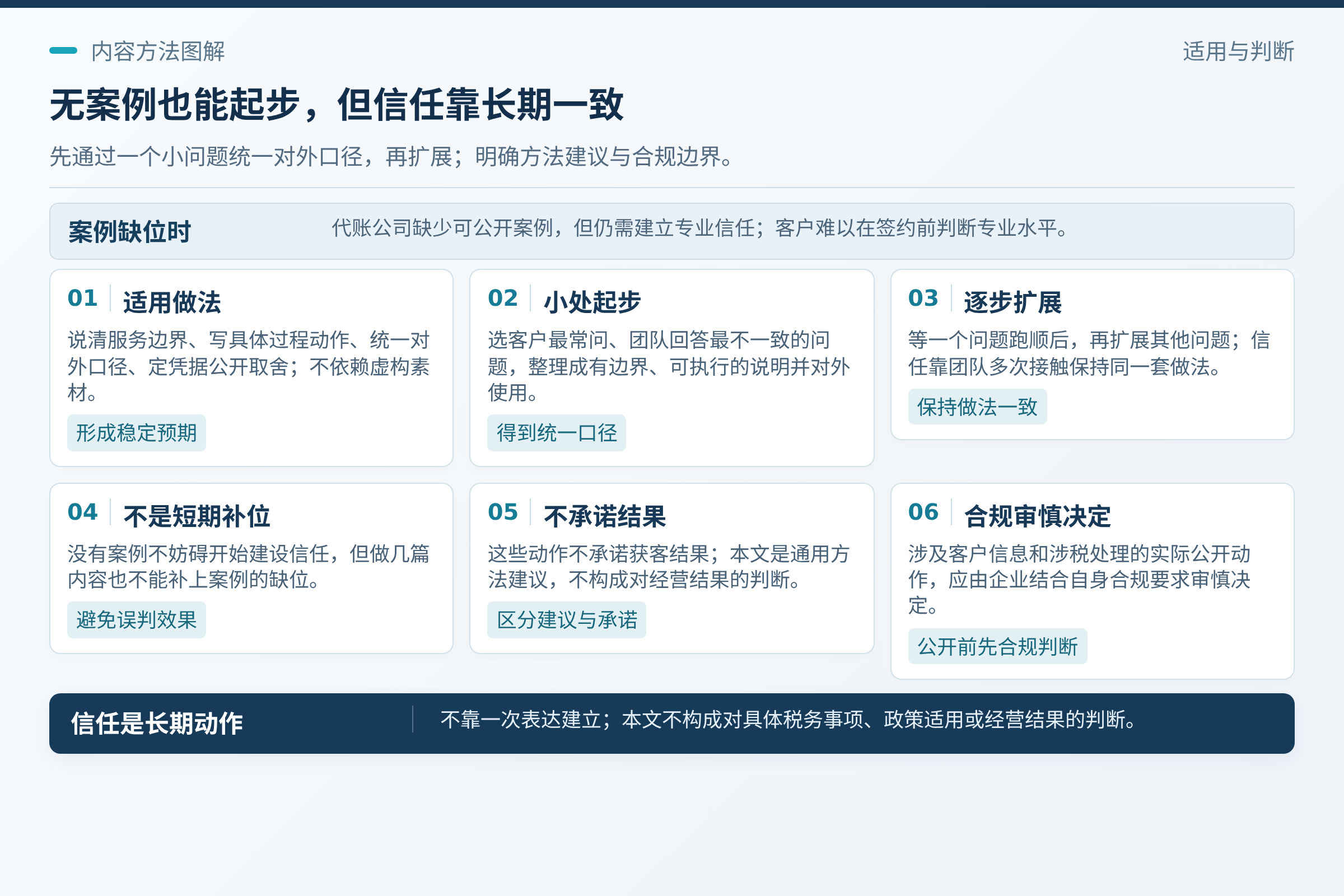Click the 形成稳定预期 tag
Viewport: 1344px width, 896px height.
click(137, 432)
